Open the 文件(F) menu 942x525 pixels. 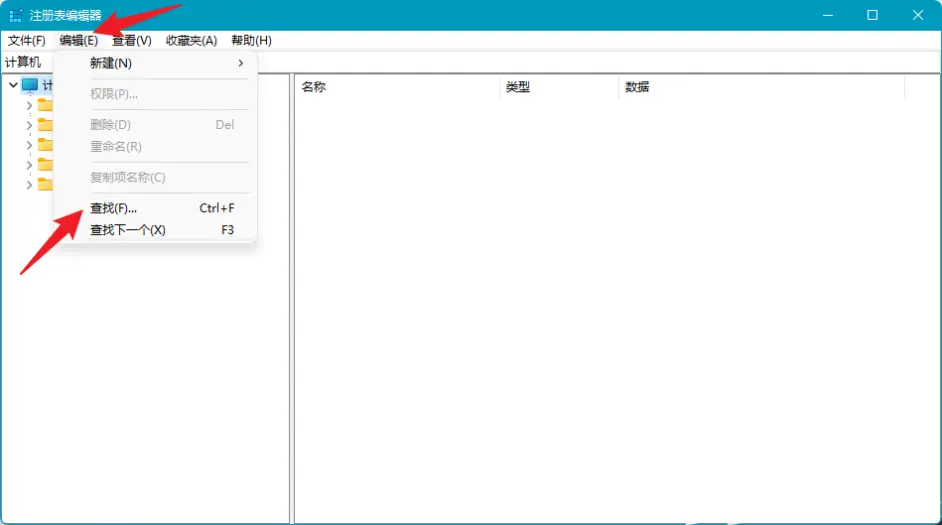point(27,40)
